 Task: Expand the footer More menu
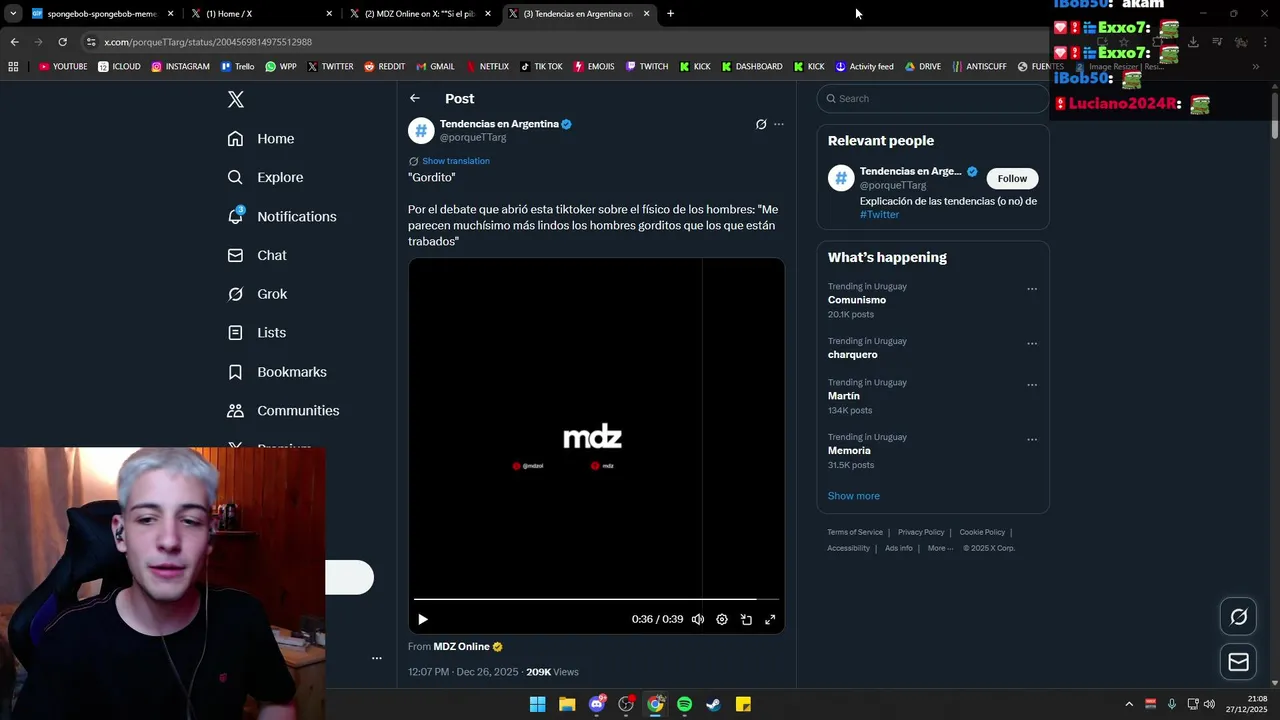pyautogui.click(x=938, y=548)
